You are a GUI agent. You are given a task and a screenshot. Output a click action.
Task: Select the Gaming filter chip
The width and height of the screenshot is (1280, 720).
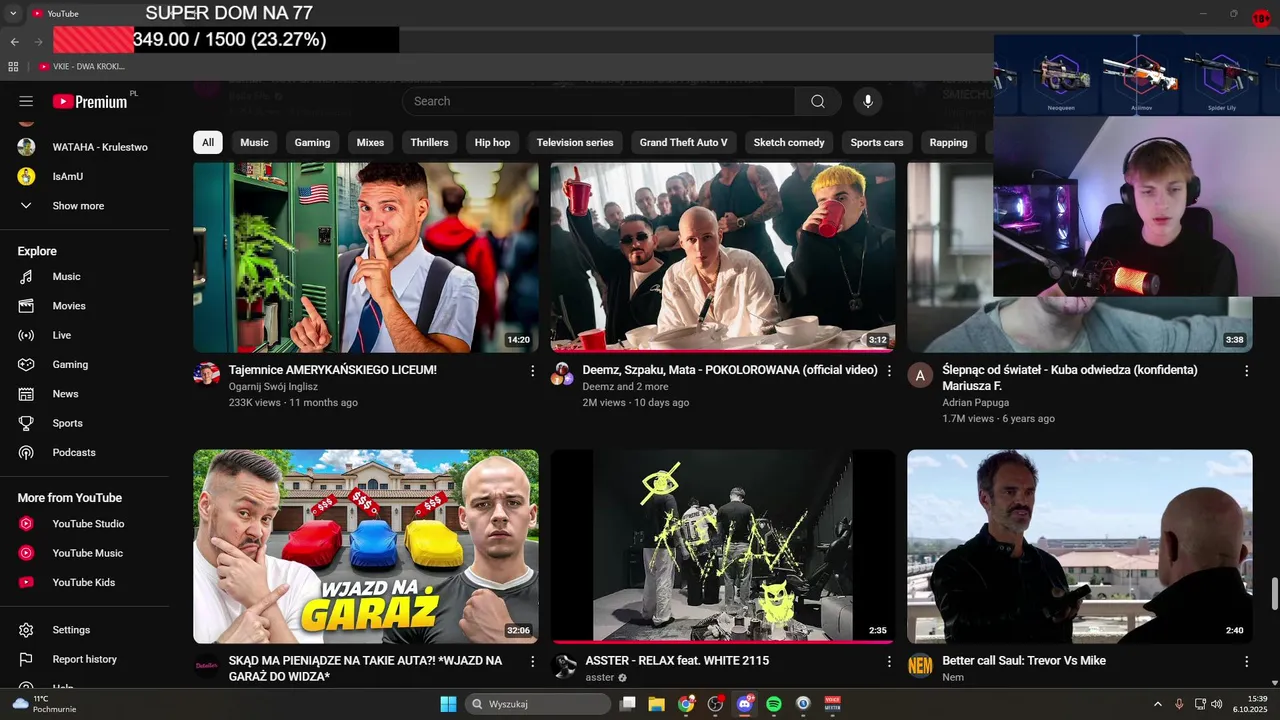tap(312, 142)
